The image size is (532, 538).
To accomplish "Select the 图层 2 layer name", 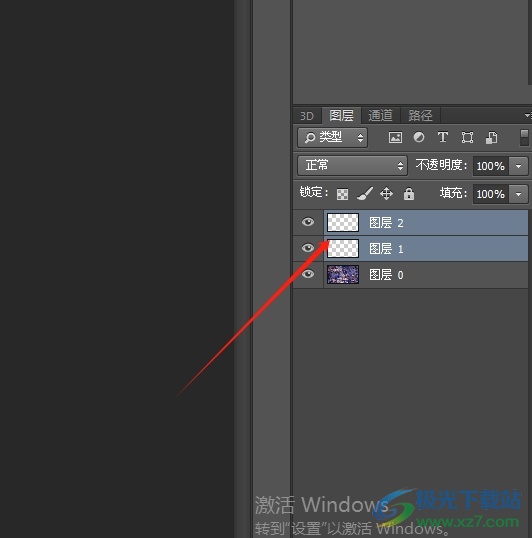I will point(386,223).
